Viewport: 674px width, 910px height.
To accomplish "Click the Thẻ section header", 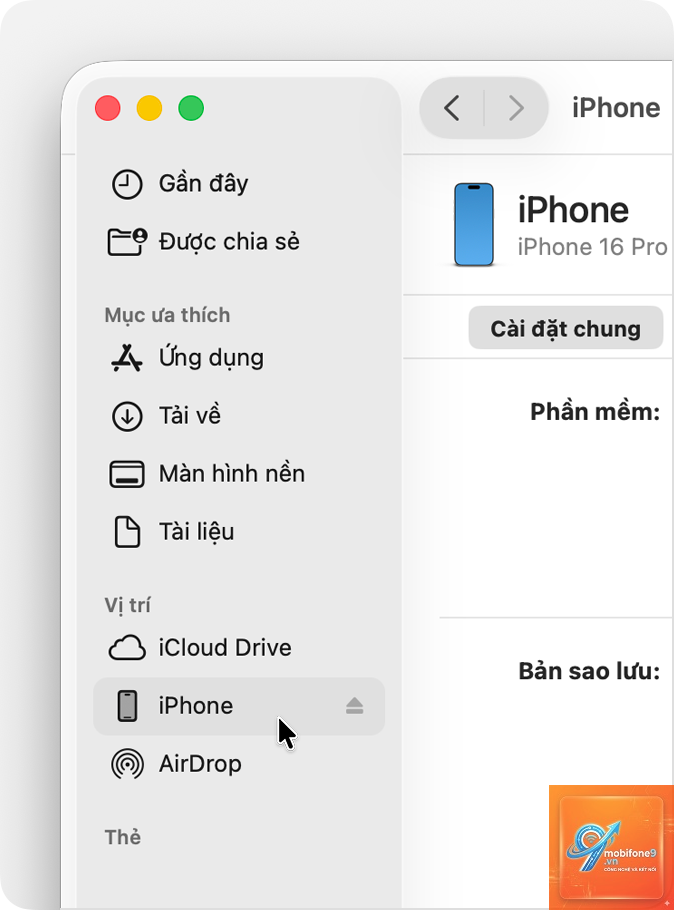I will click(122, 837).
